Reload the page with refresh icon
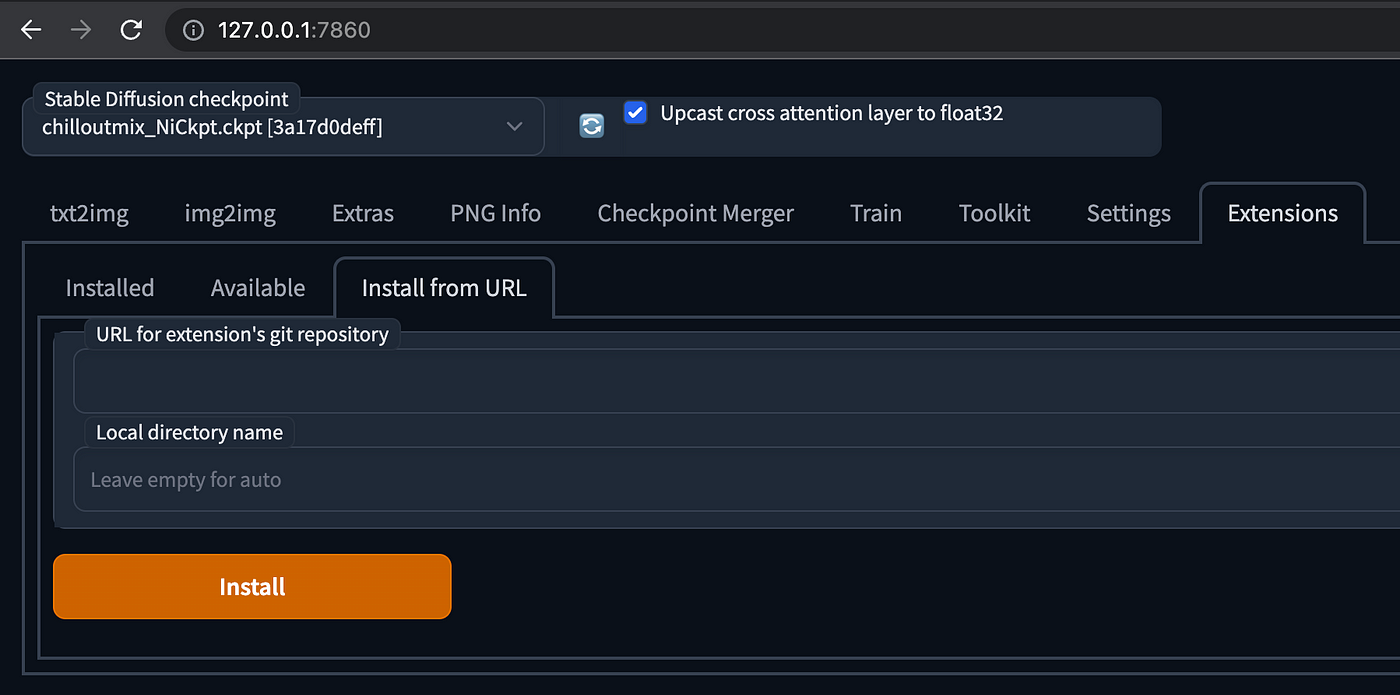 tap(131, 30)
